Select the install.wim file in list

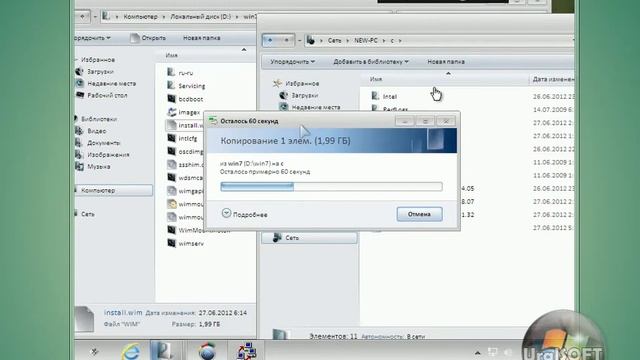[x=184, y=125]
